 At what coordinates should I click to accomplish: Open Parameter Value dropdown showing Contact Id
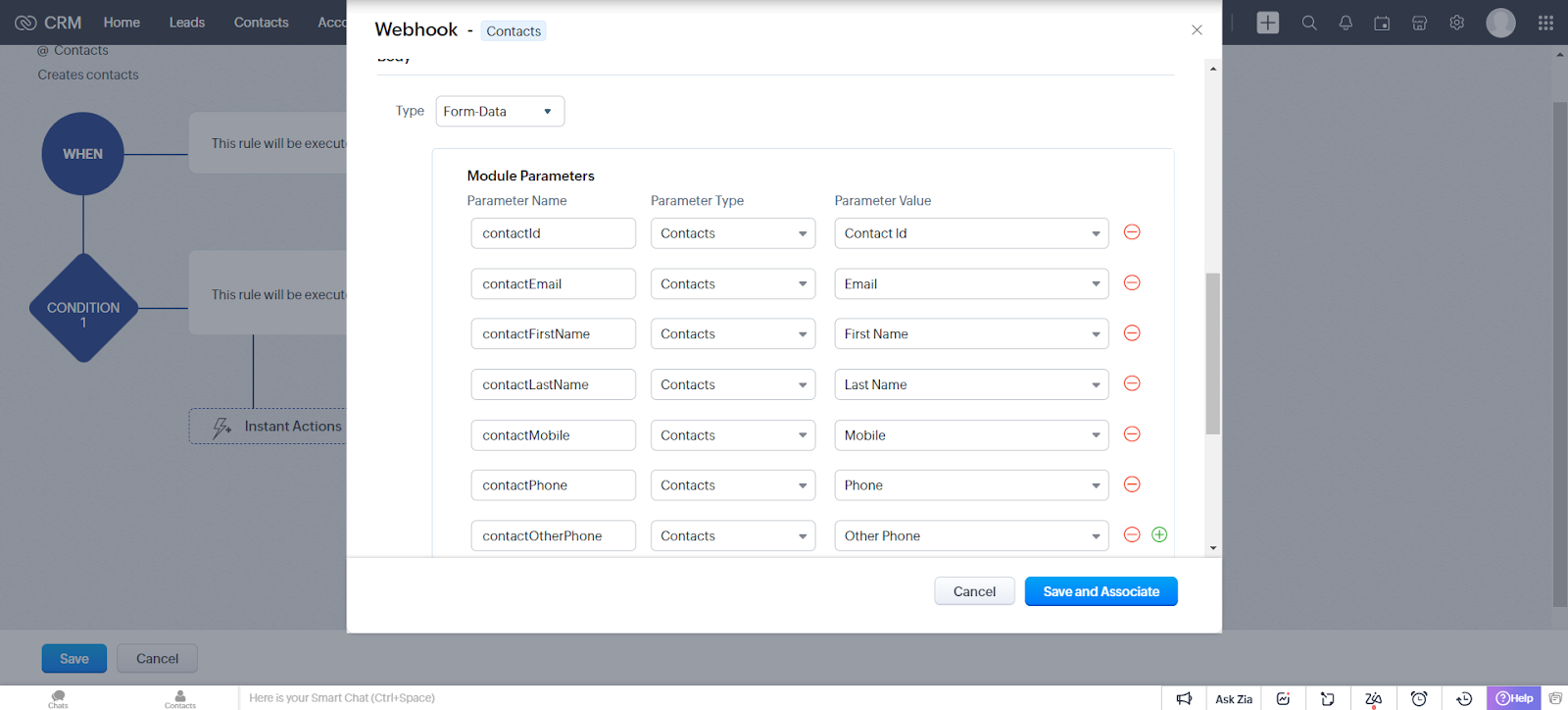pos(971,233)
